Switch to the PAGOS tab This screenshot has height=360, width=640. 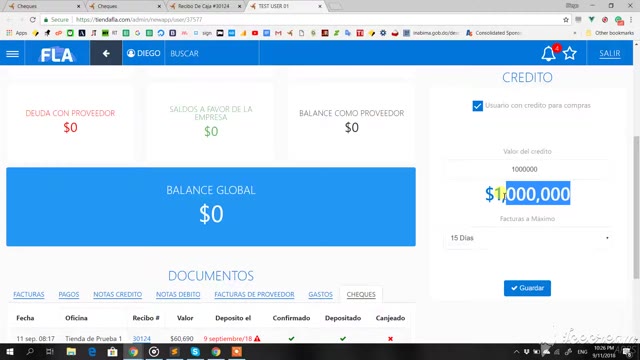[x=69, y=294]
